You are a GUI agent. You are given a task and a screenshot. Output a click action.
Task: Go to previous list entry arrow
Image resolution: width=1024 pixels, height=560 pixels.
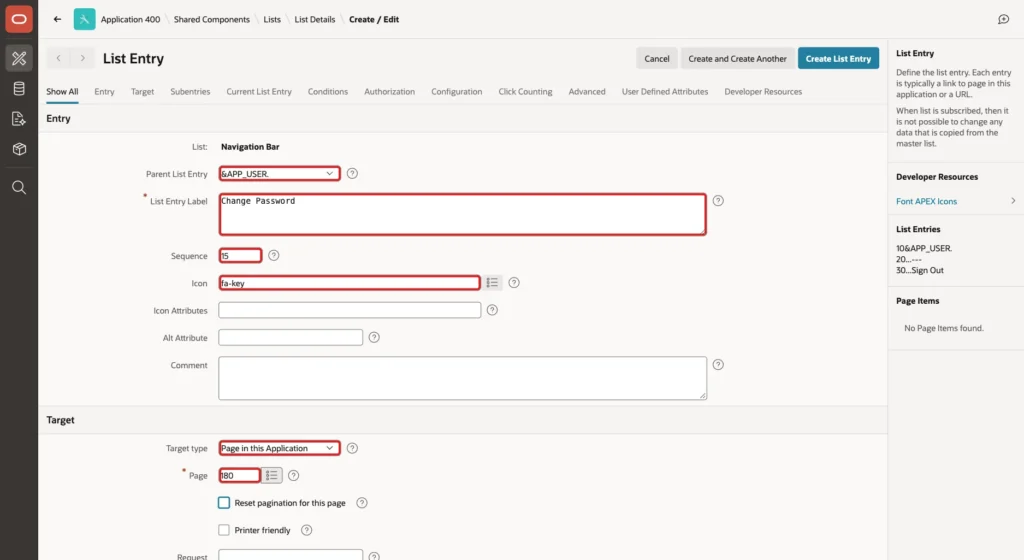(x=58, y=58)
